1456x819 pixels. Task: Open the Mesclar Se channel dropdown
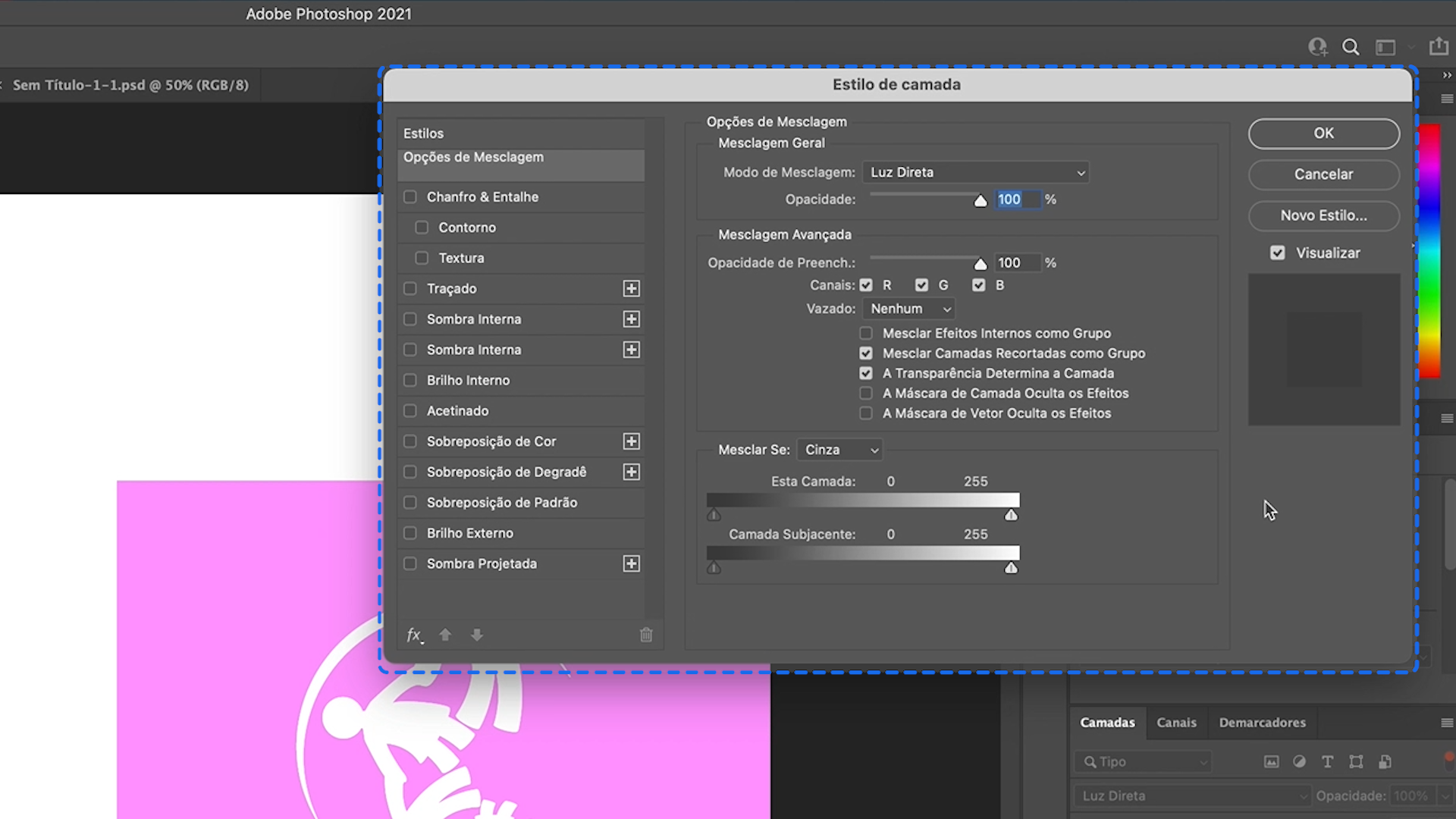(840, 450)
